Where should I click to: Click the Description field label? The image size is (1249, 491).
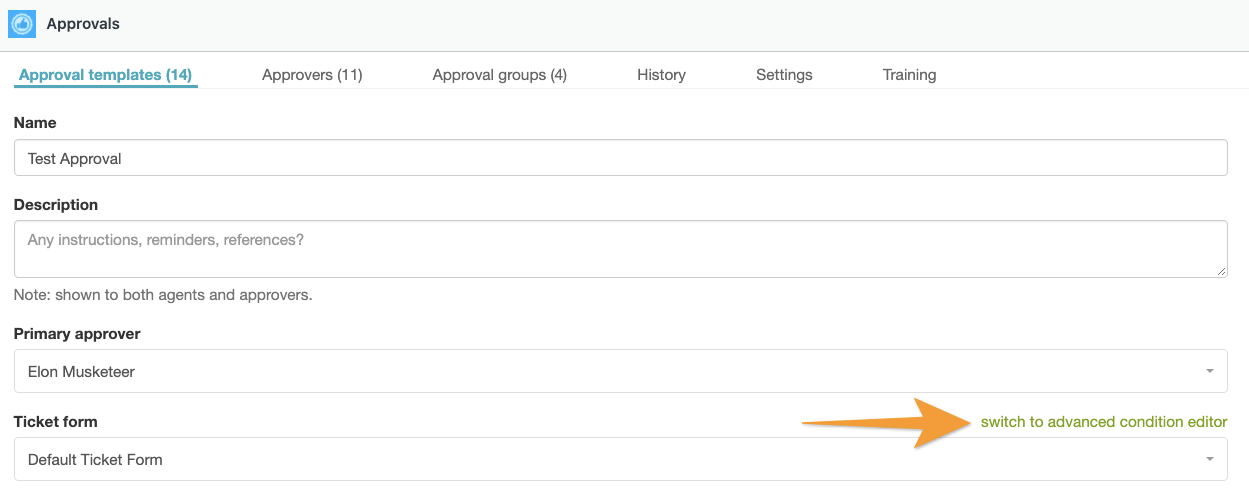tap(56, 205)
